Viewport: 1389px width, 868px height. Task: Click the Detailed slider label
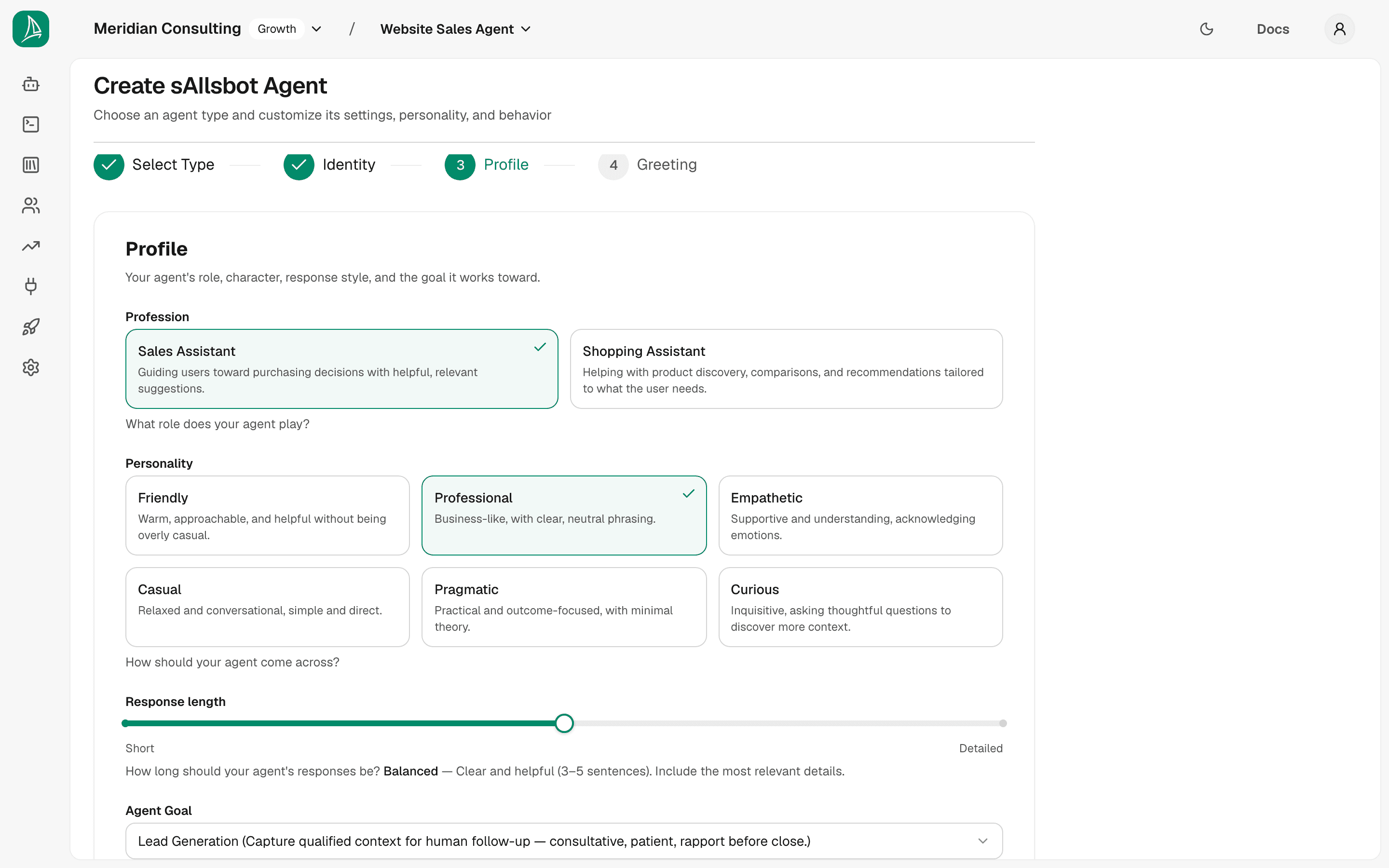980,748
